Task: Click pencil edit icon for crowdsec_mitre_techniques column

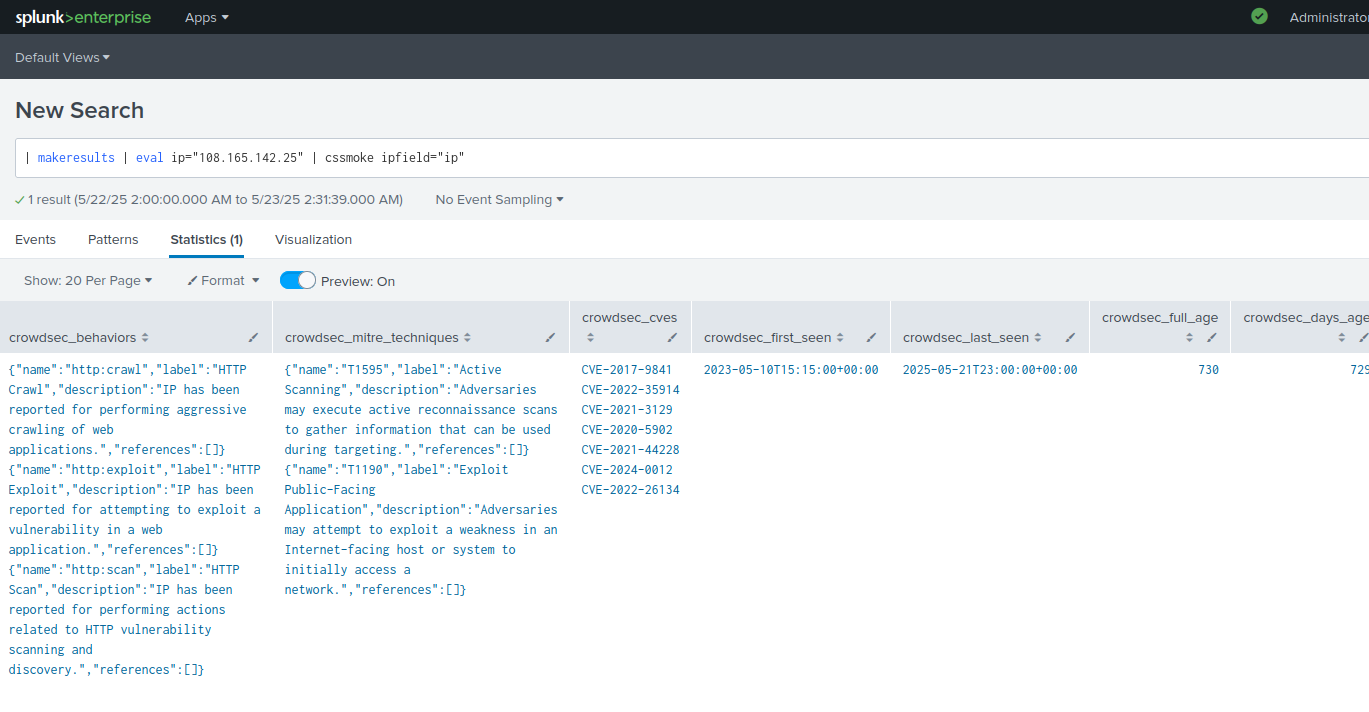Action: (550, 338)
